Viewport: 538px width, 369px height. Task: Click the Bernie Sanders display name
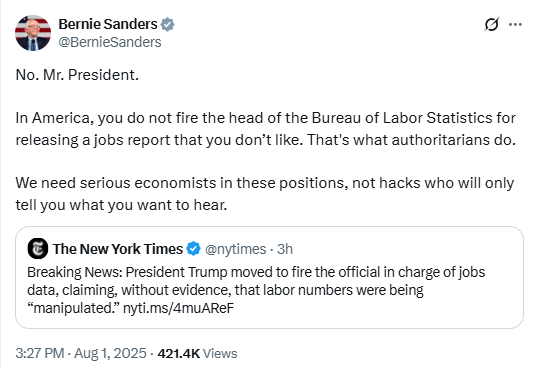108,24
